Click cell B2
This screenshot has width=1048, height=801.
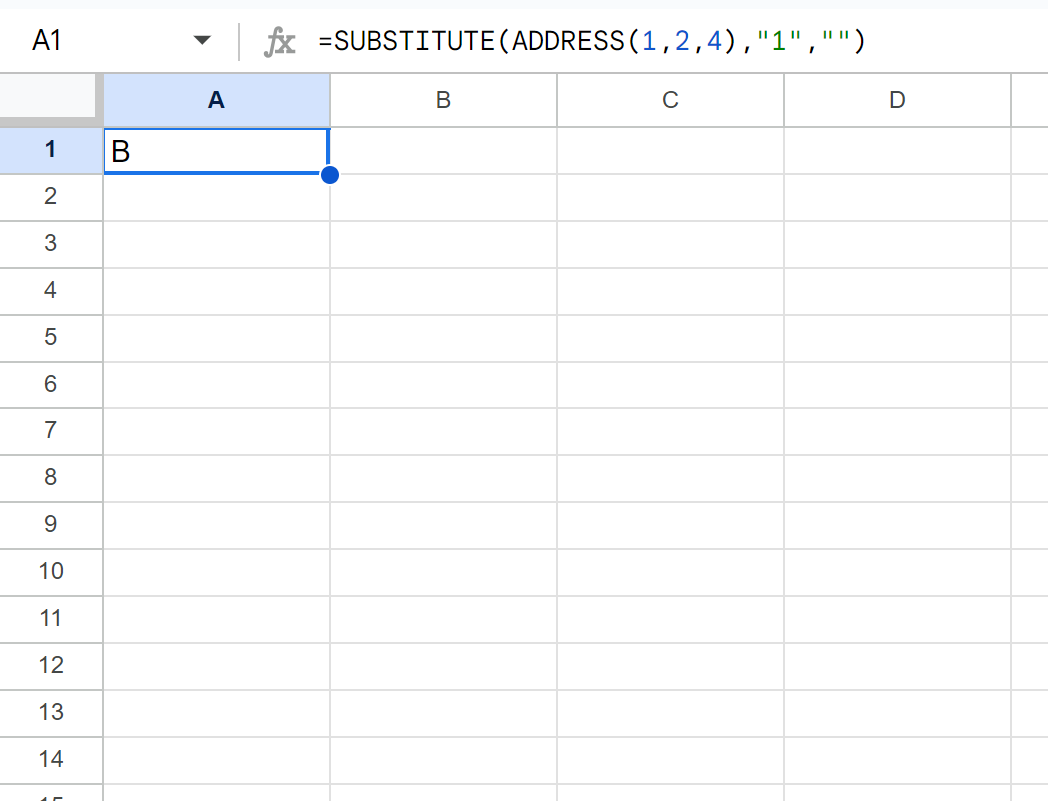click(443, 197)
